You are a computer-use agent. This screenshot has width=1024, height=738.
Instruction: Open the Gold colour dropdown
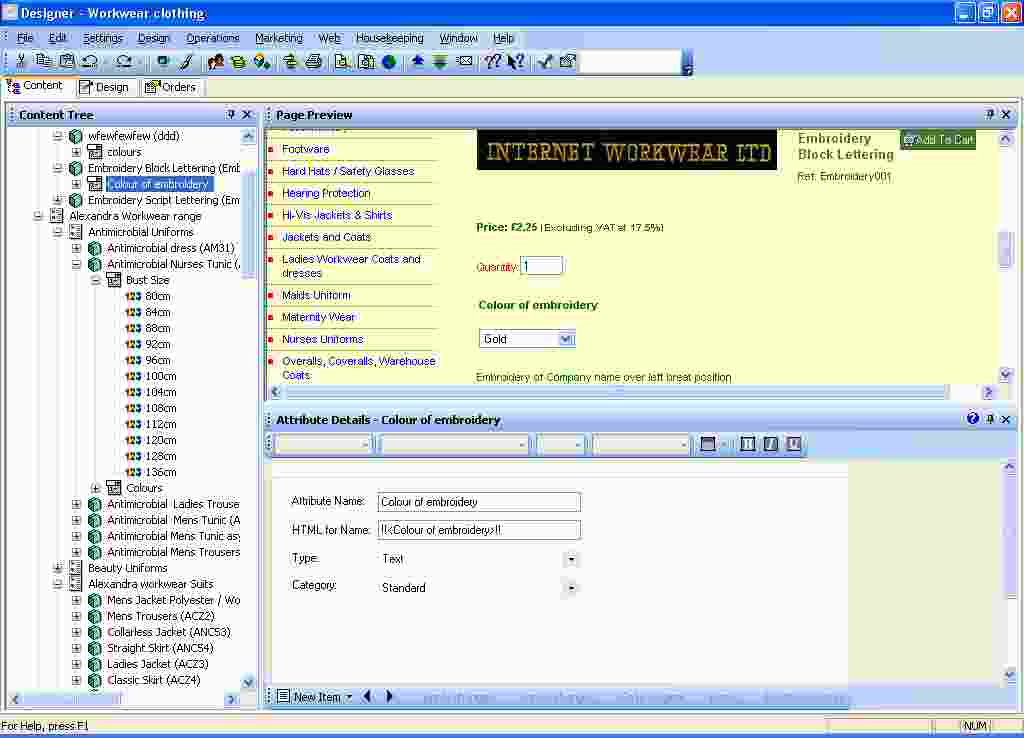566,339
